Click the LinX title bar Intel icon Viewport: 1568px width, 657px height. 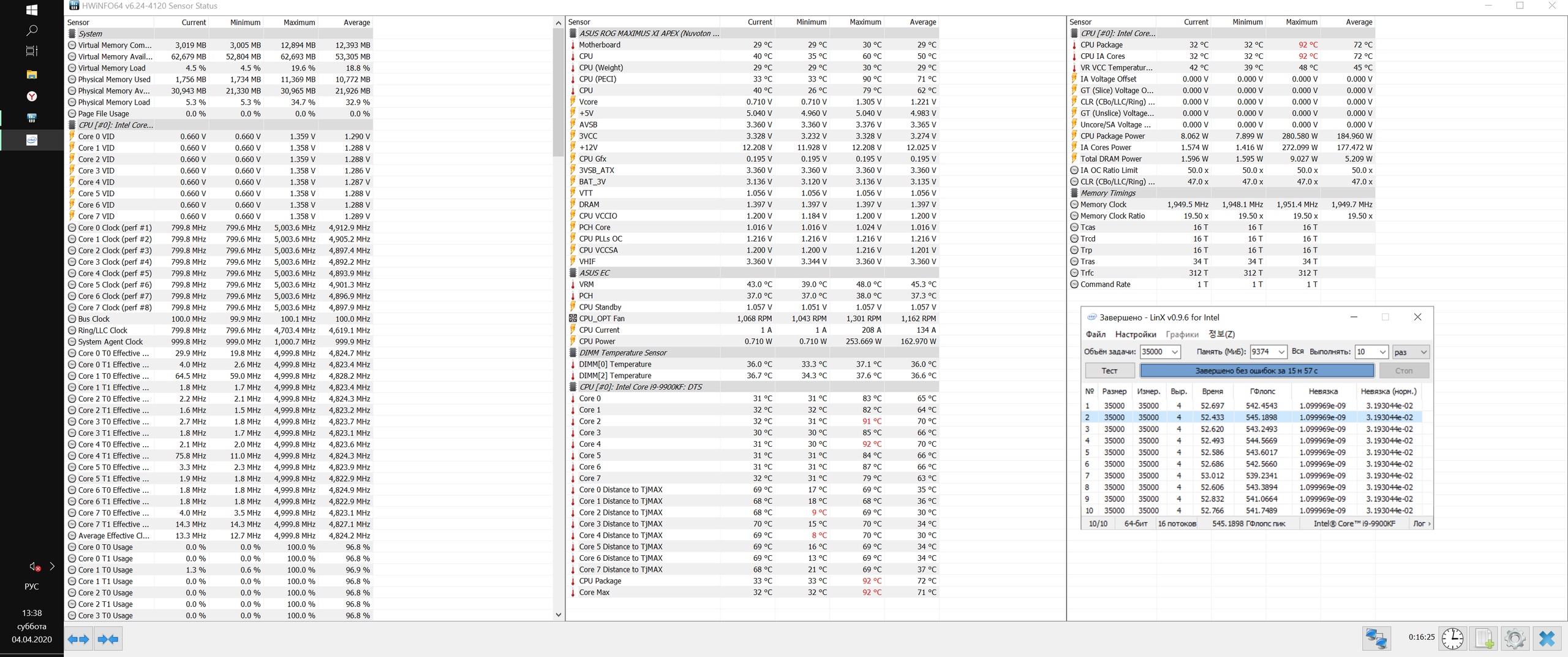[1091, 317]
